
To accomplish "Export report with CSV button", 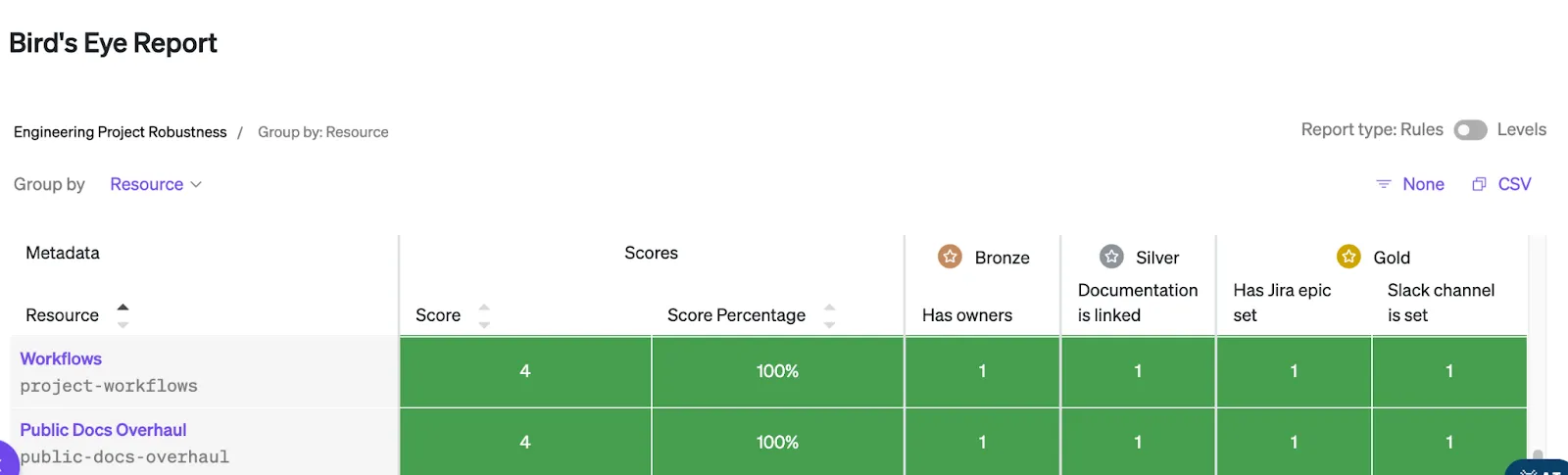I will pyautogui.click(x=1514, y=184).
